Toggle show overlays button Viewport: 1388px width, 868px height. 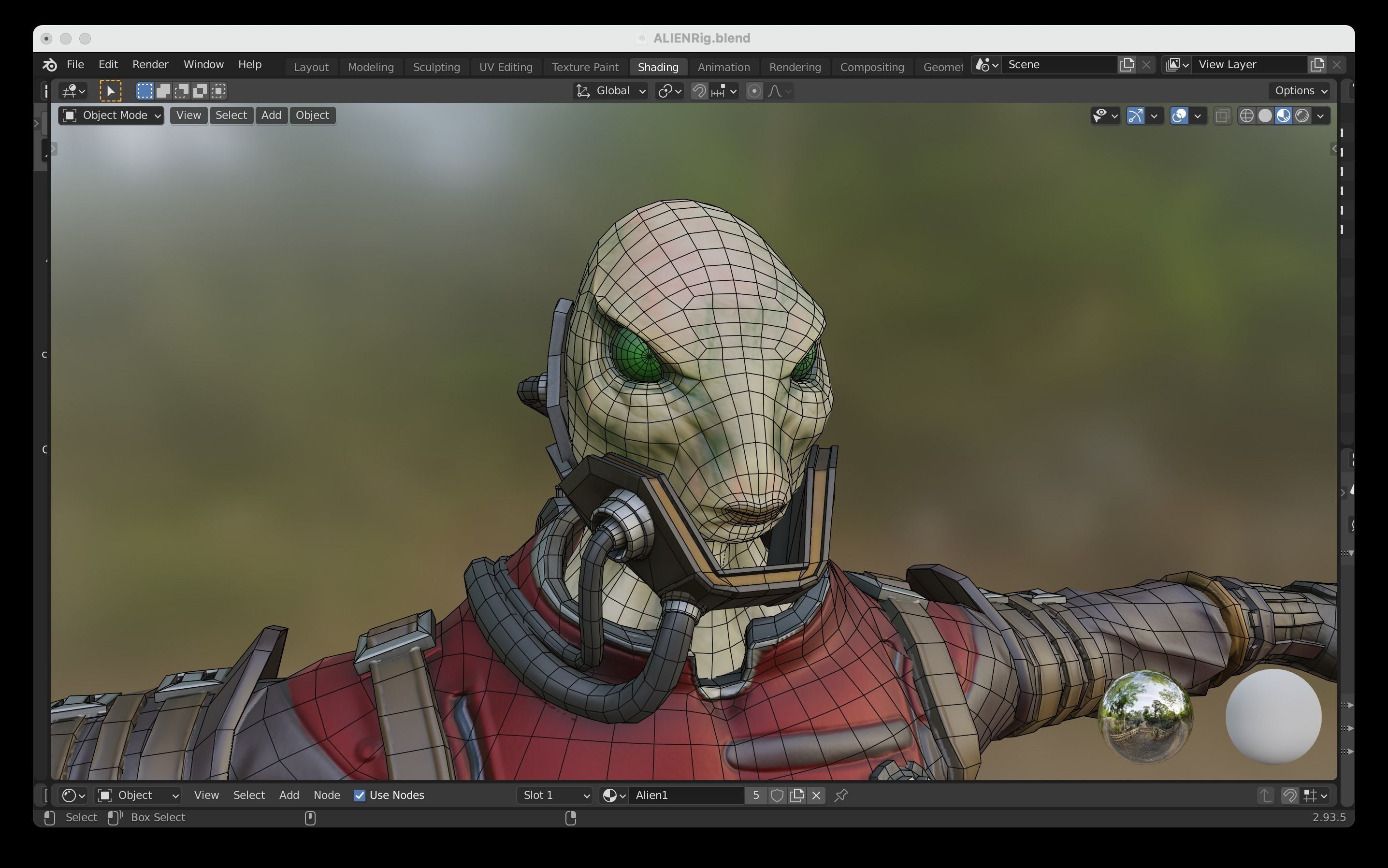[x=1179, y=116]
